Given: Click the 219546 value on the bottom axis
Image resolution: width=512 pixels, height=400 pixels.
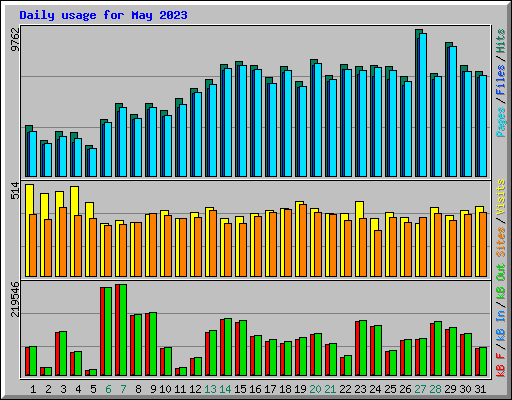Looking at the screenshot, I should pos(15,299).
